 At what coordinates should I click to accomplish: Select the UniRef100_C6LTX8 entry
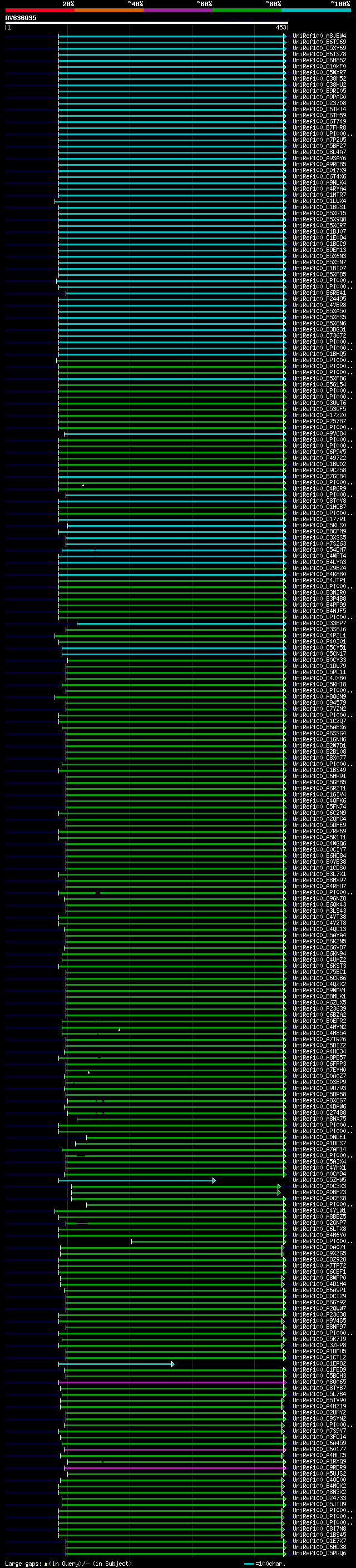(319, 1229)
